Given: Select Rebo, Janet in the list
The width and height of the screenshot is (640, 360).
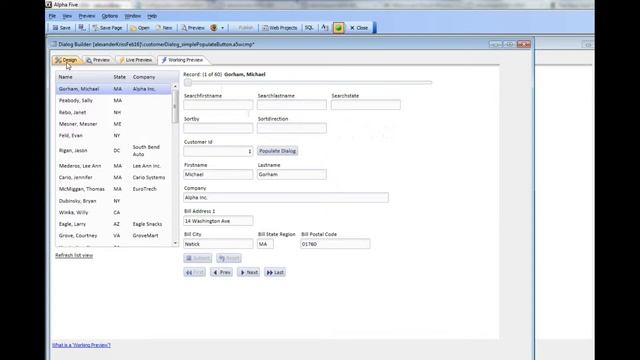Looking at the screenshot, I should (114, 112).
